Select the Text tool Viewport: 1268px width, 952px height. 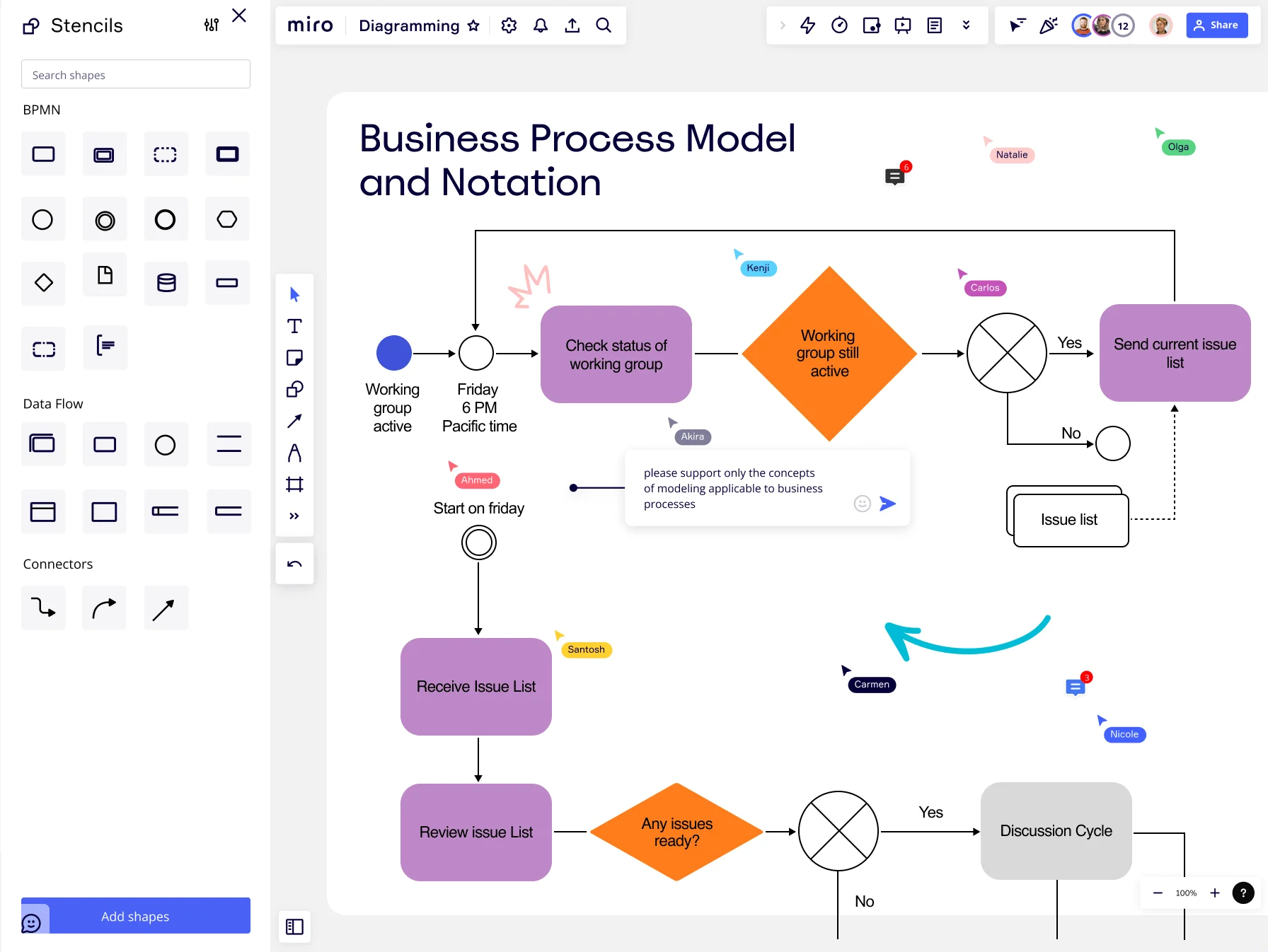pyautogui.click(x=294, y=326)
